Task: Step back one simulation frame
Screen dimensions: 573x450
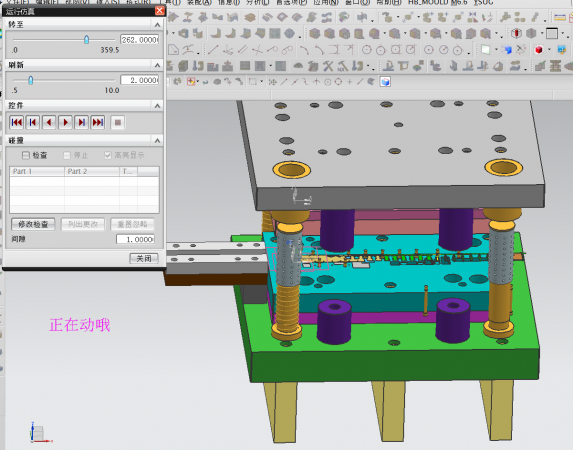Action: [33, 122]
